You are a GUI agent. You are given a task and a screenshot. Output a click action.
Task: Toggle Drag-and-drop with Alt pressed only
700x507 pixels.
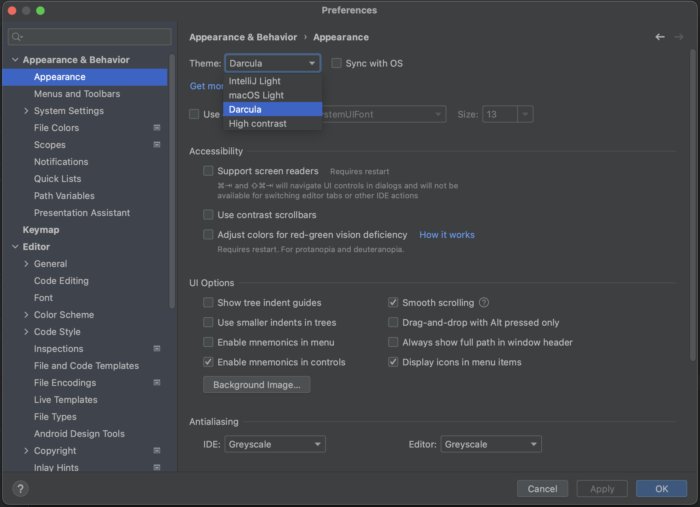tap(393, 322)
